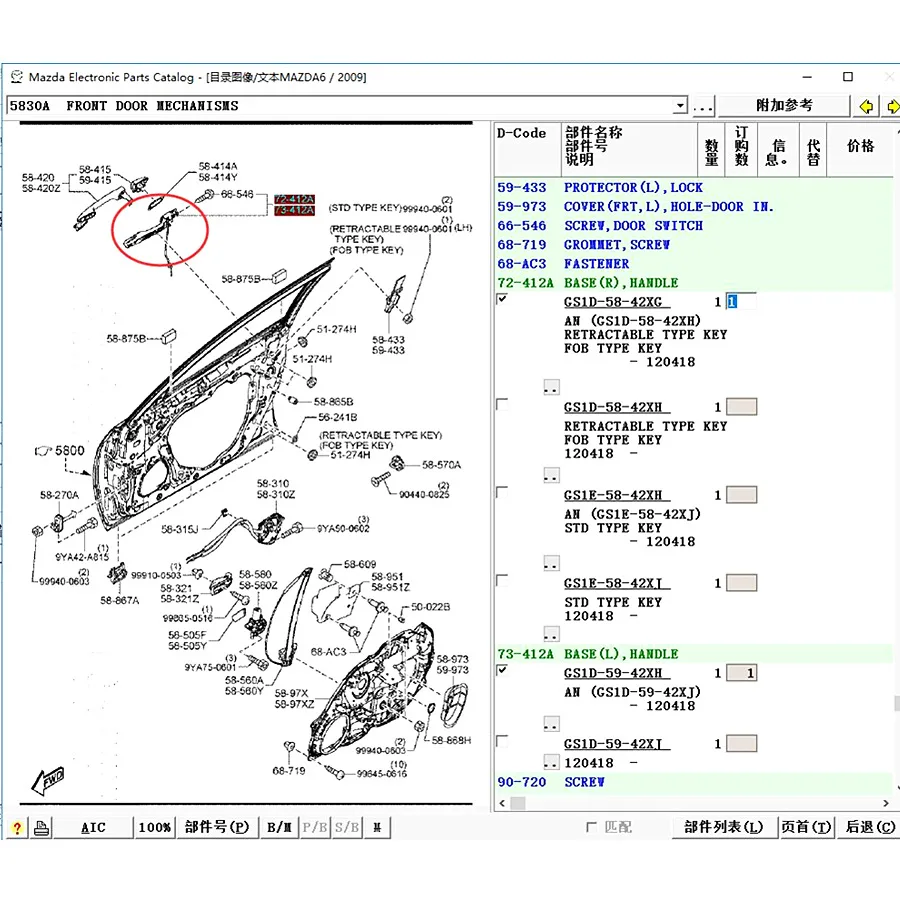Uncheck the GS1D-58-42XG part checkbox
The width and height of the screenshot is (900, 900).
[502, 298]
